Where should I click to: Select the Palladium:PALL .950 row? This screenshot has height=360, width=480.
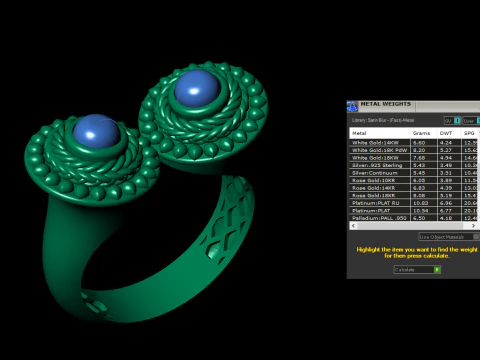(x=414, y=218)
